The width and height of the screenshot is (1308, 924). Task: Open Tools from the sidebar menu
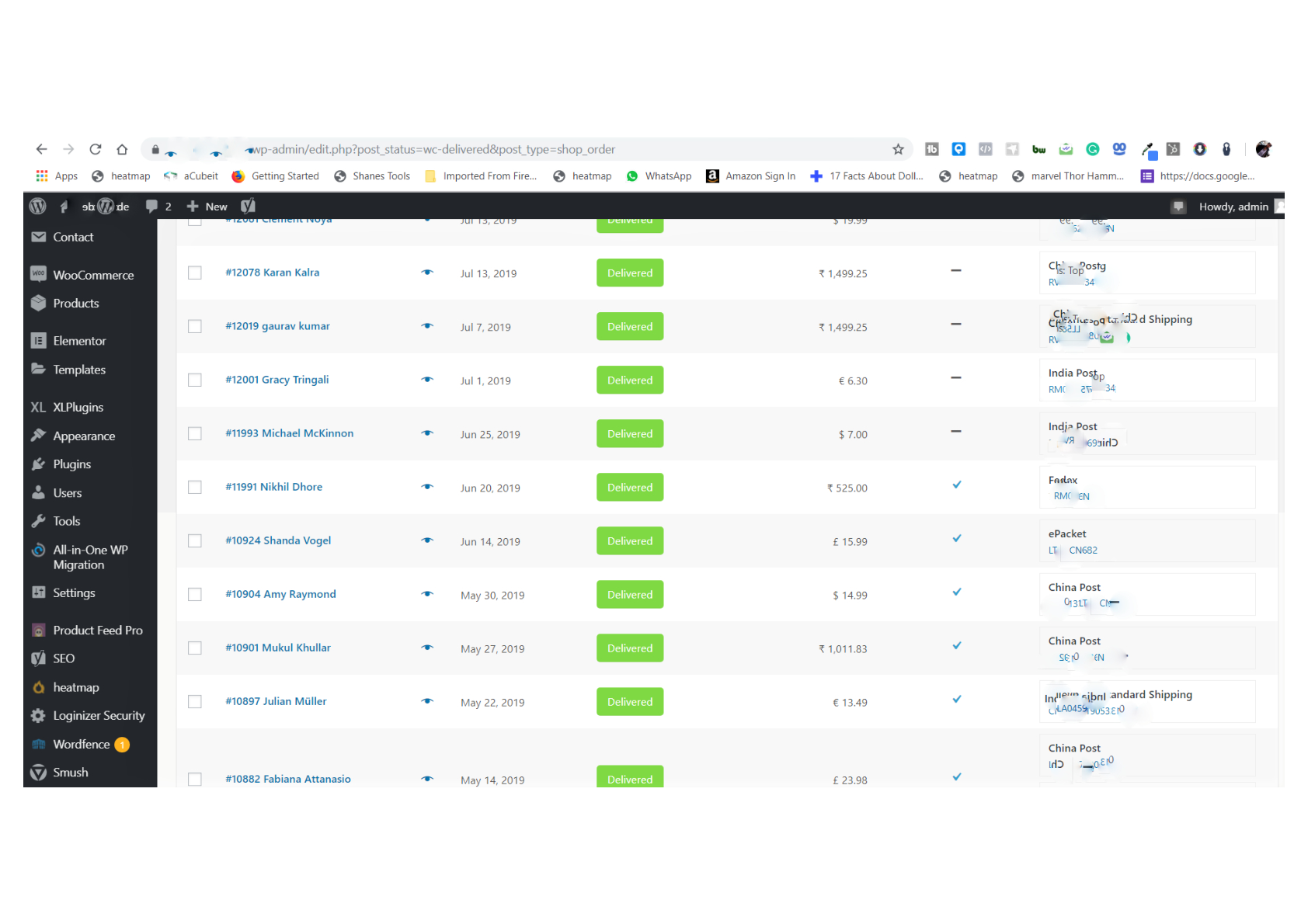[67, 521]
